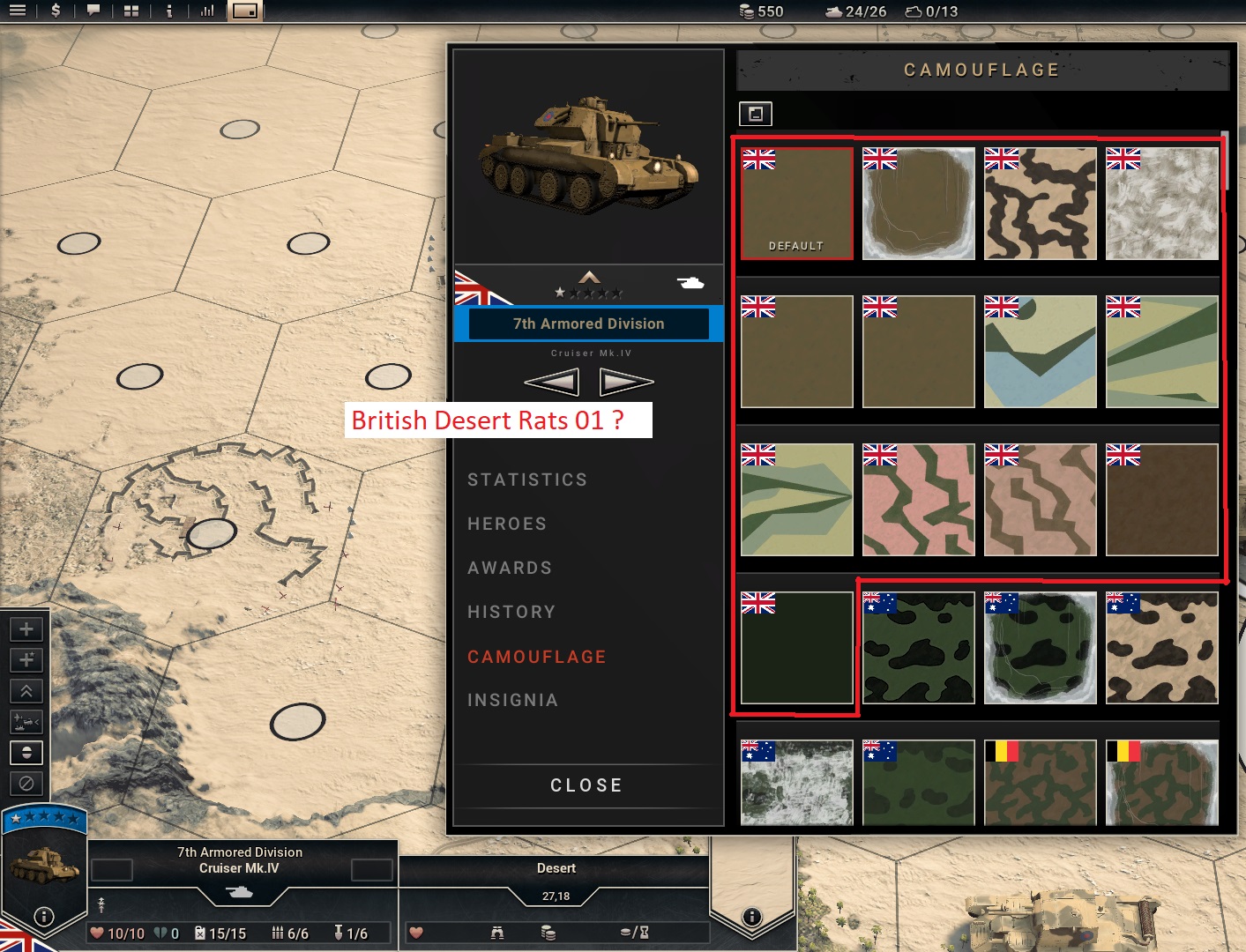Open the purchase dollar-sign screen
The width and height of the screenshot is (1246, 952).
[56, 11]
